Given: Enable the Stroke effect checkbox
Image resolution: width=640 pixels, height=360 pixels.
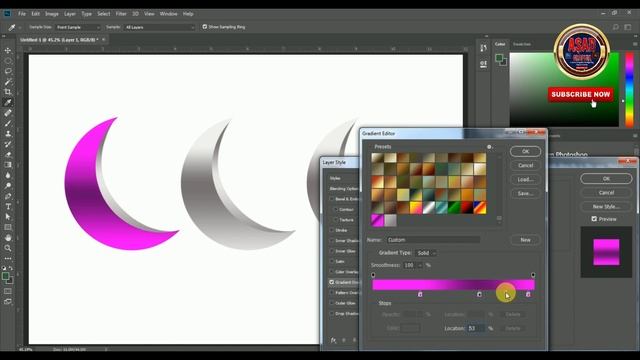Looking at the screenshot, I should [x=331, y=230].
